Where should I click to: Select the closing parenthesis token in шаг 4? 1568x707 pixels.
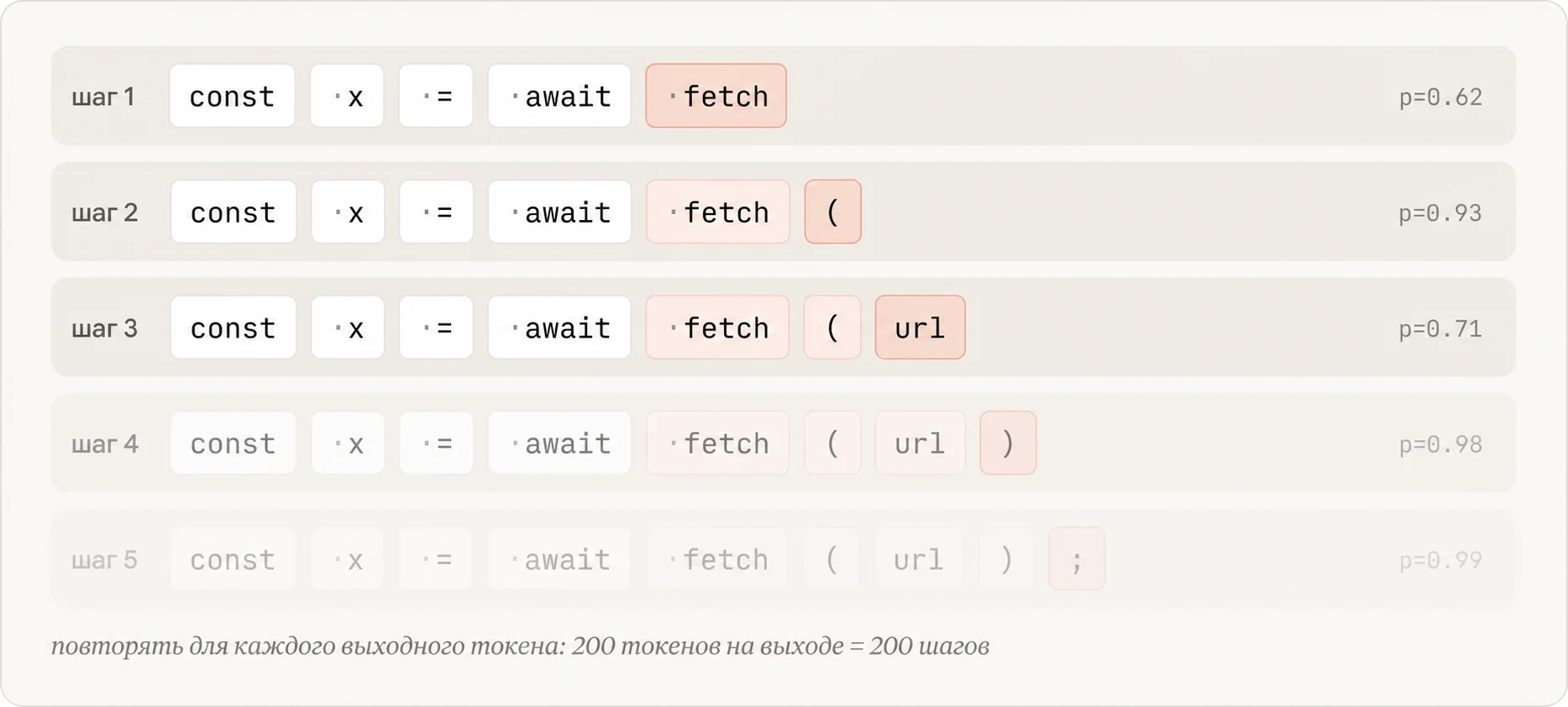(1008, 443)
